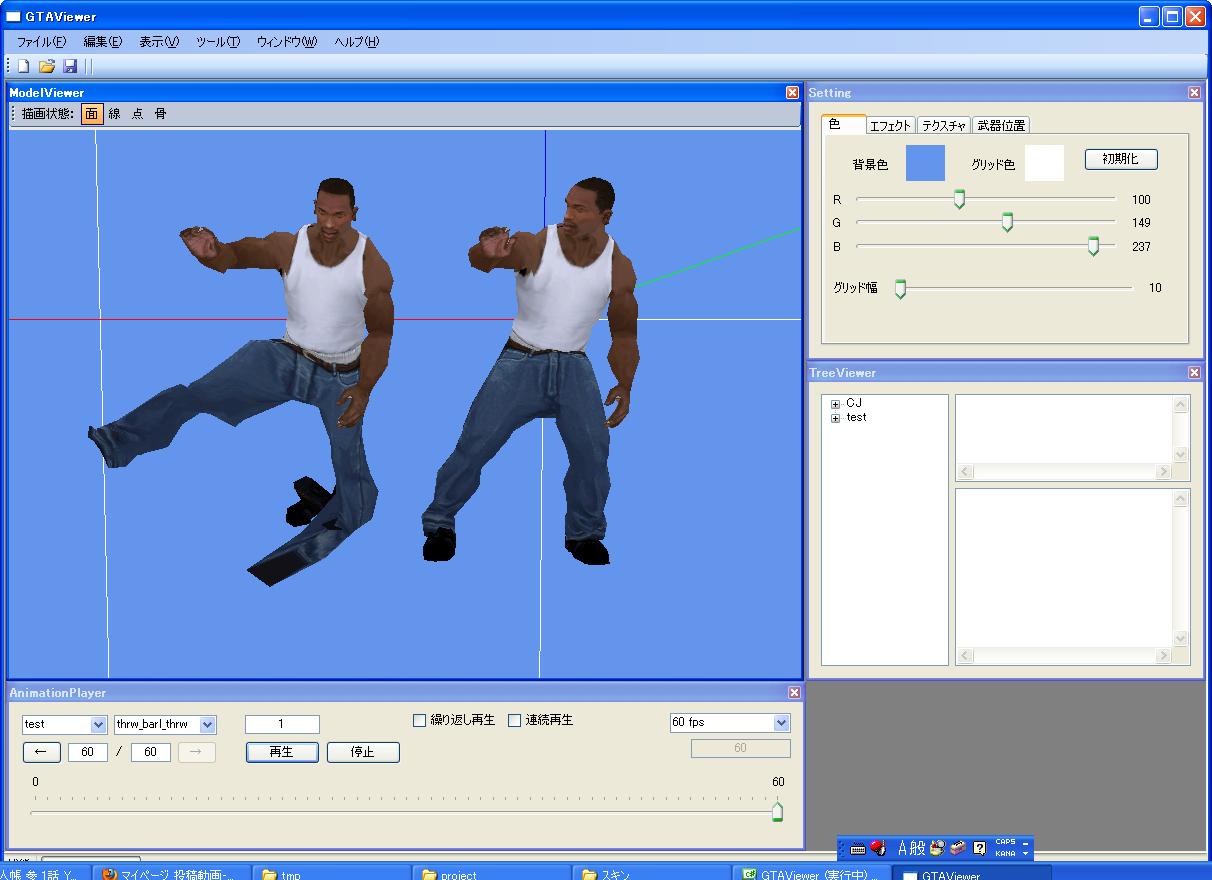The height and width of the screenshot is (880, 1212).
Task: Click the next frame → button
Action: pos(197,752)
